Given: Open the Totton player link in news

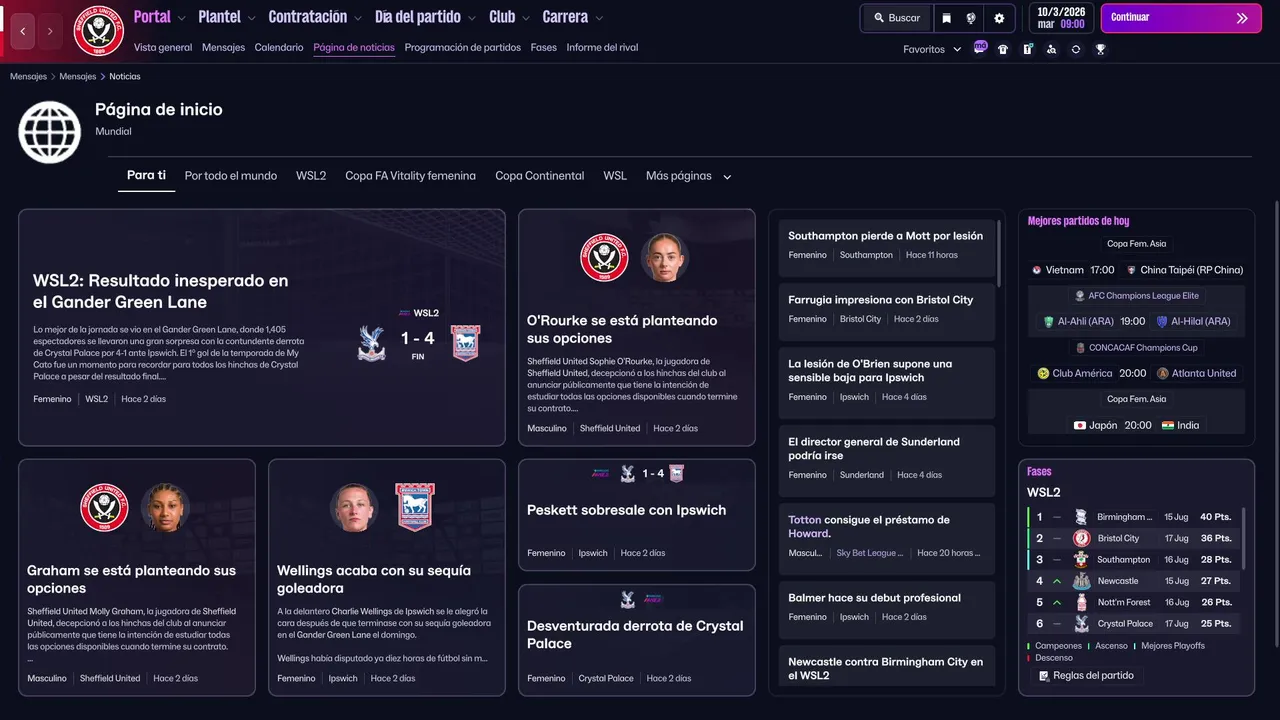Looking at the screenshot, I should [805, 520].
